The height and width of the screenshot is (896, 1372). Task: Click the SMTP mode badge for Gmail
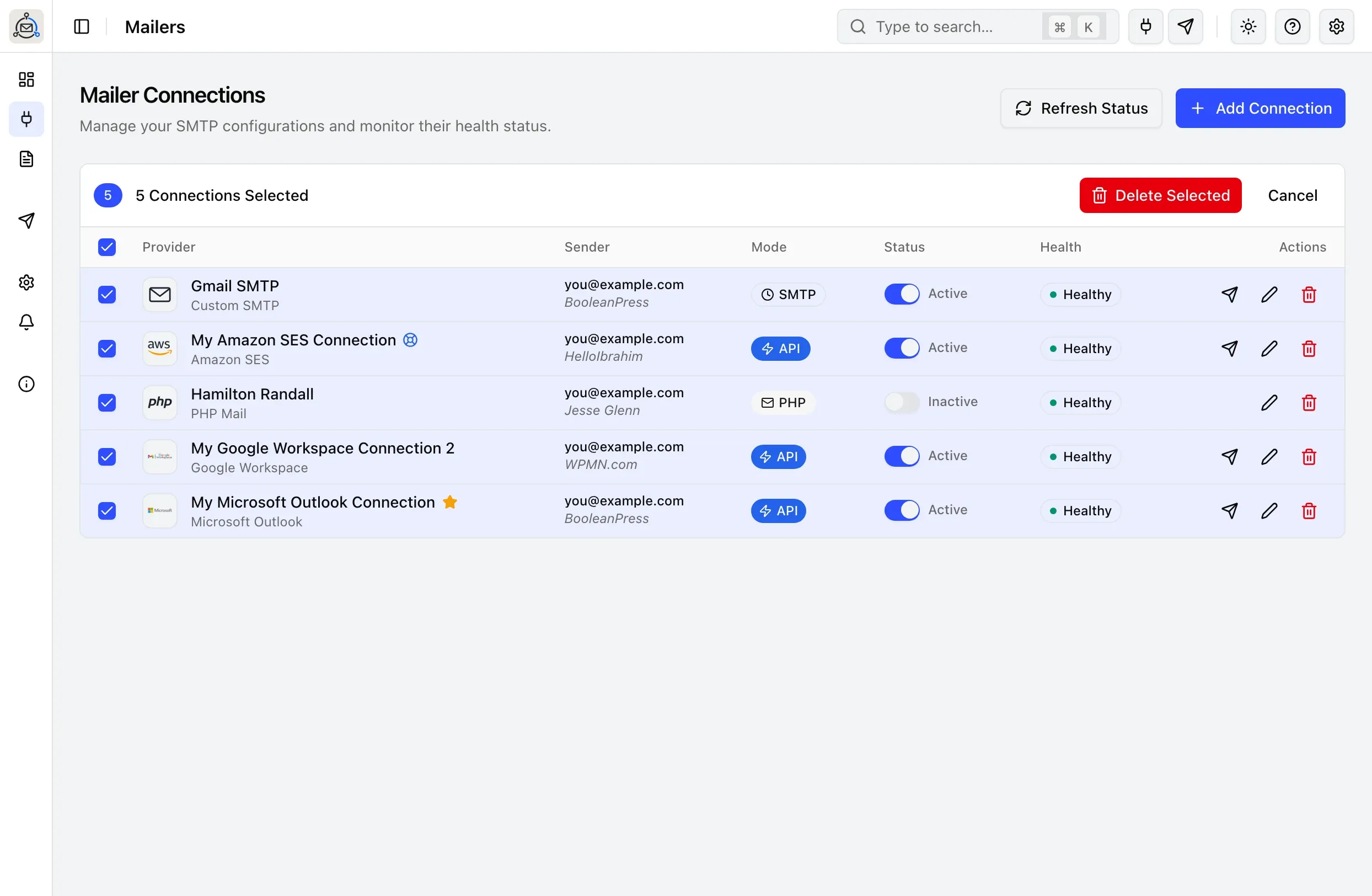788,295
